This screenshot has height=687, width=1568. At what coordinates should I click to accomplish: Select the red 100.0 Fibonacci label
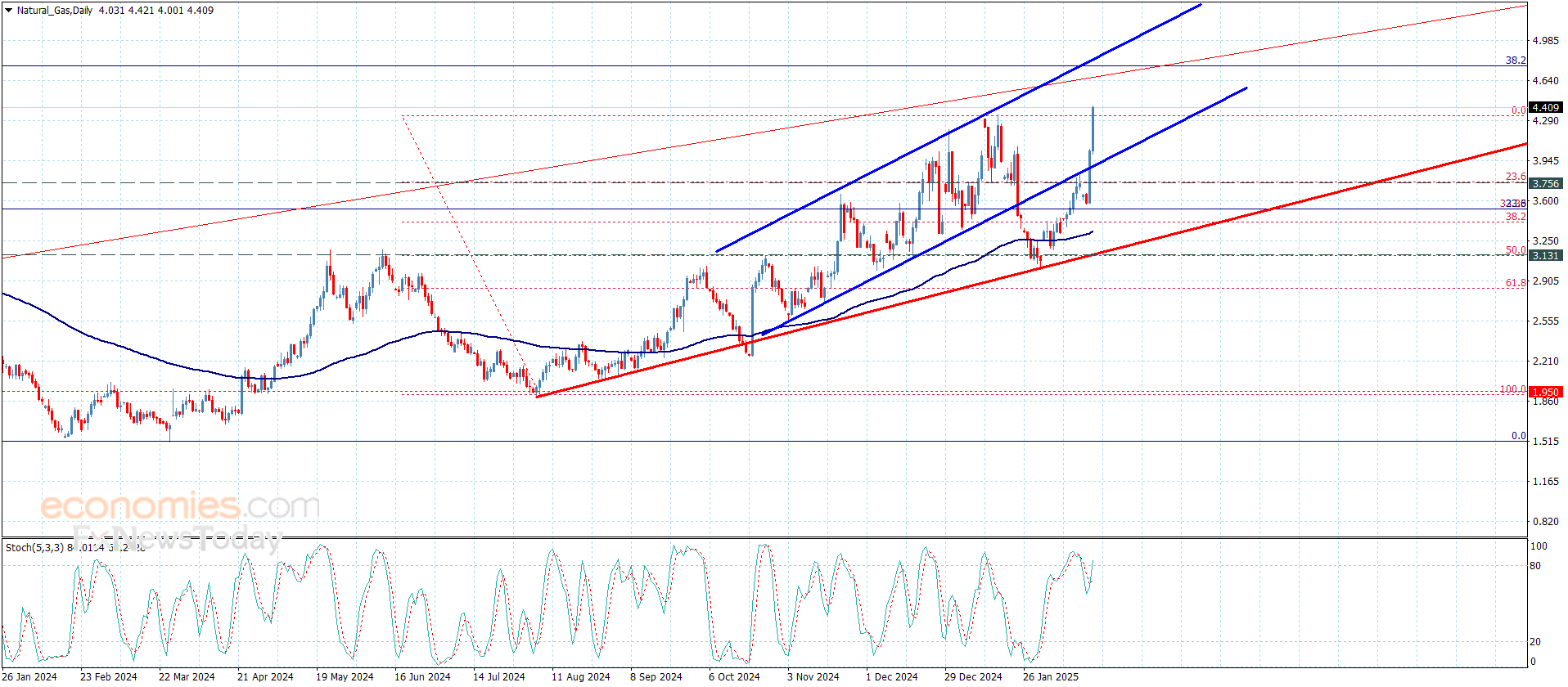[1513, 389]
